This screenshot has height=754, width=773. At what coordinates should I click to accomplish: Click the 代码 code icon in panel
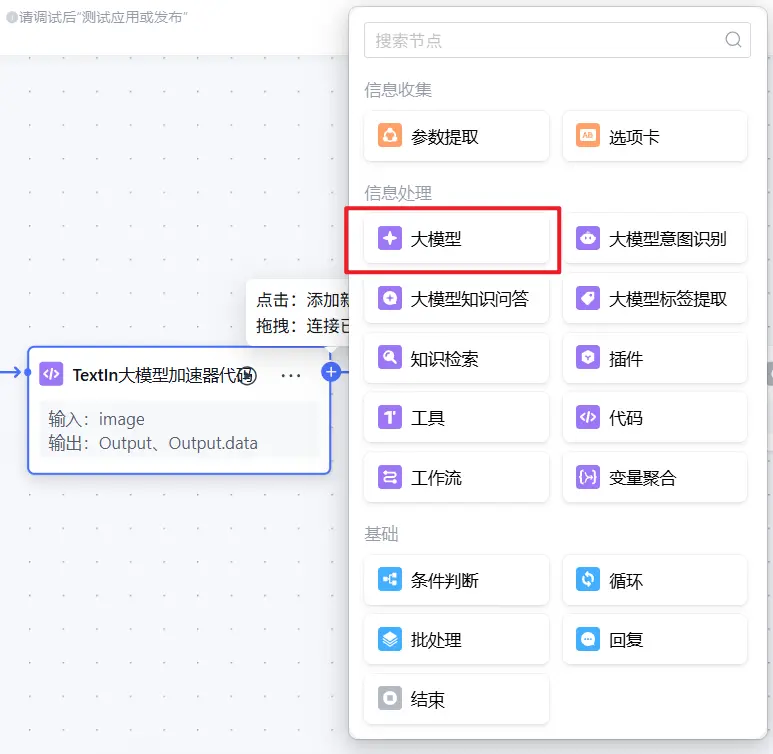point(588,417)
